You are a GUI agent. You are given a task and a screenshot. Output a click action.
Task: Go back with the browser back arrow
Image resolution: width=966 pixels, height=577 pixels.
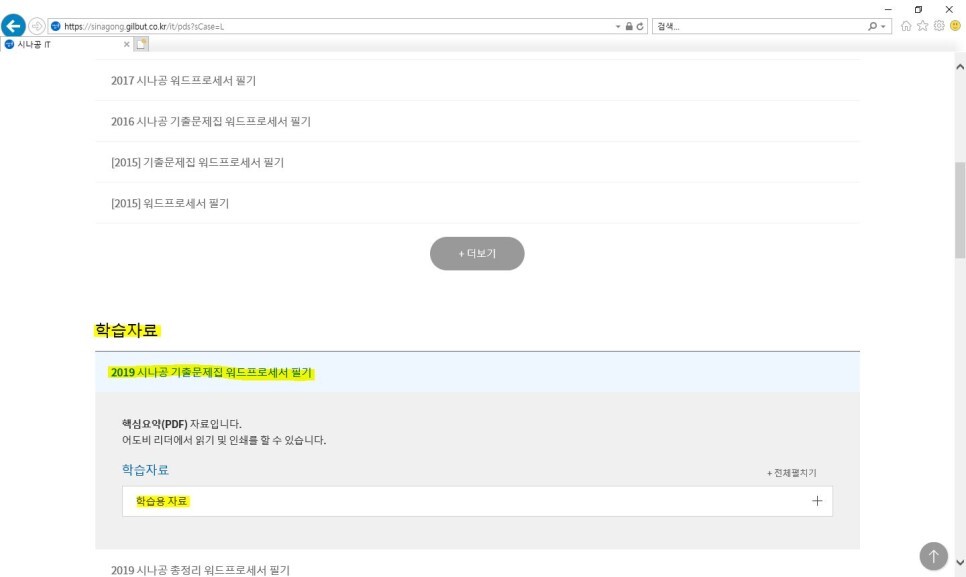click(13, 26)
